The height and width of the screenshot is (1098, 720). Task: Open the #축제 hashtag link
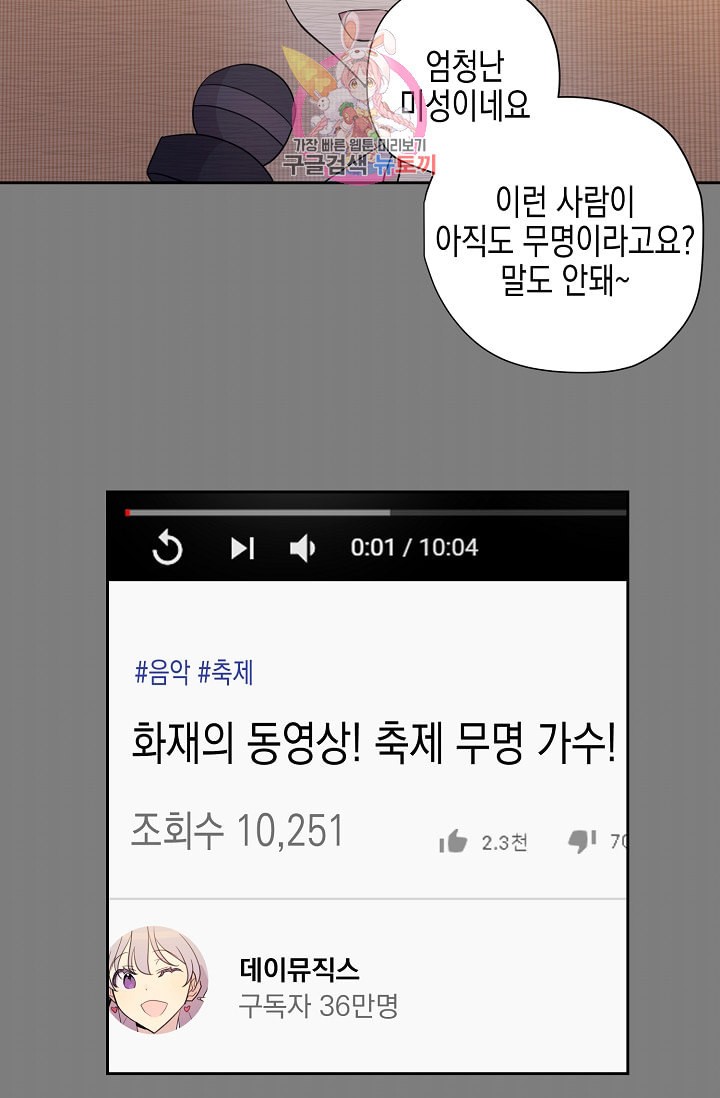[x=226, y=672]
